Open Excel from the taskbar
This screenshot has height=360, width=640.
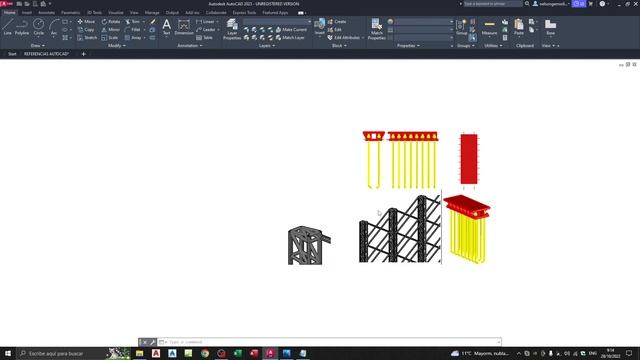pos(238,353)
